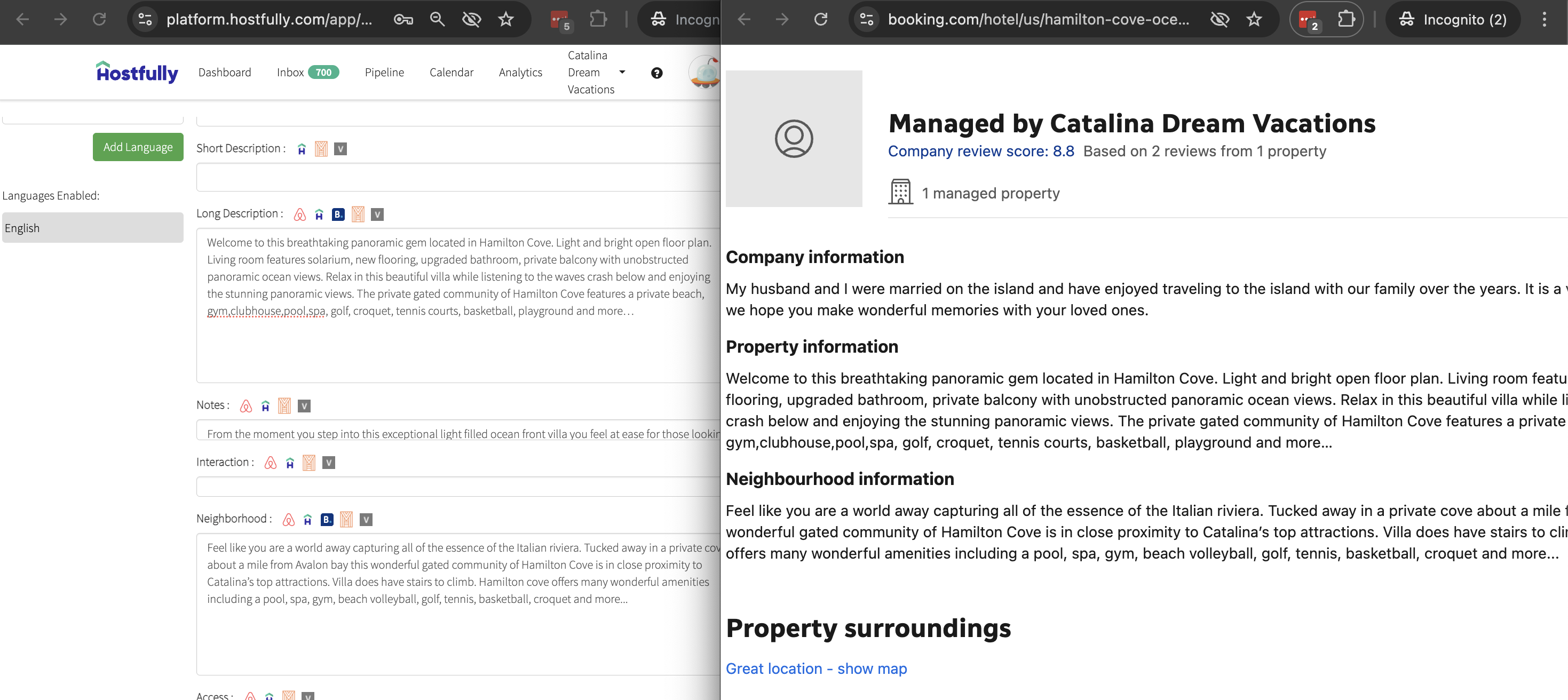The height and width of the screenshot is (700, 1568).
Task: Reload the Booking.com page
Action: pyautogui.click(x=820, y=20)
